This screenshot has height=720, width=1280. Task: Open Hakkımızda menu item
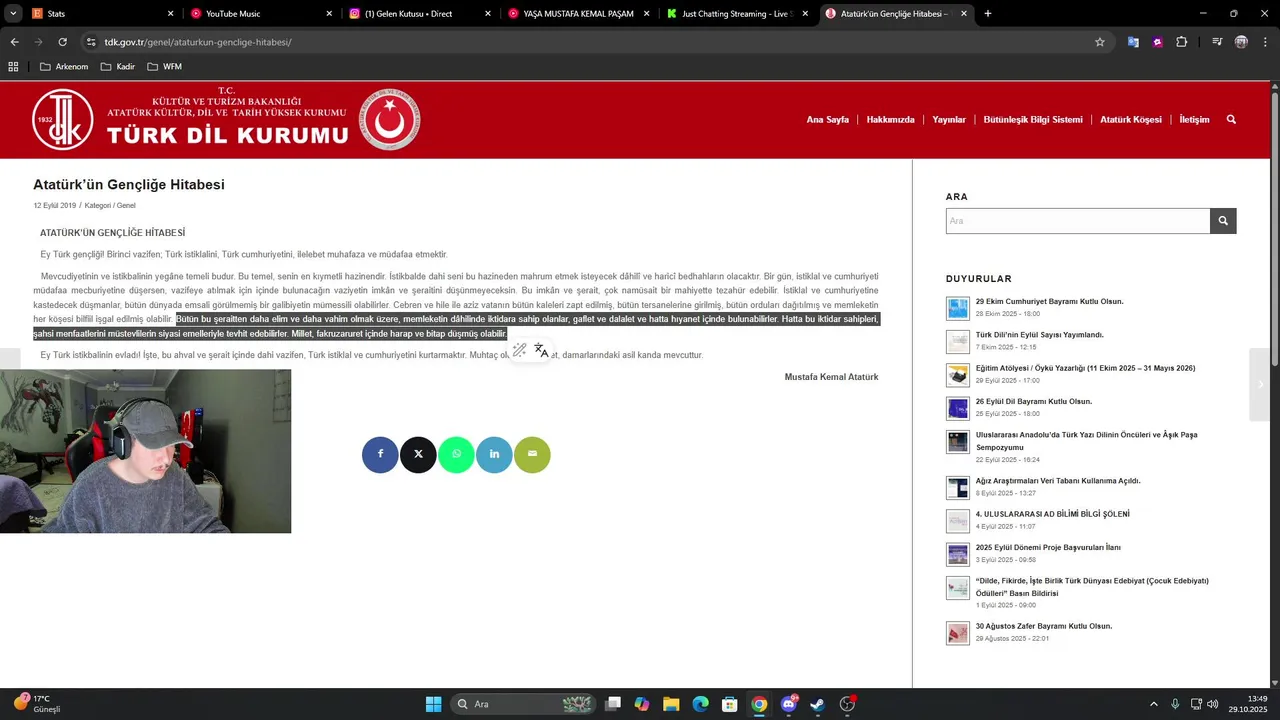pos(890,120)
